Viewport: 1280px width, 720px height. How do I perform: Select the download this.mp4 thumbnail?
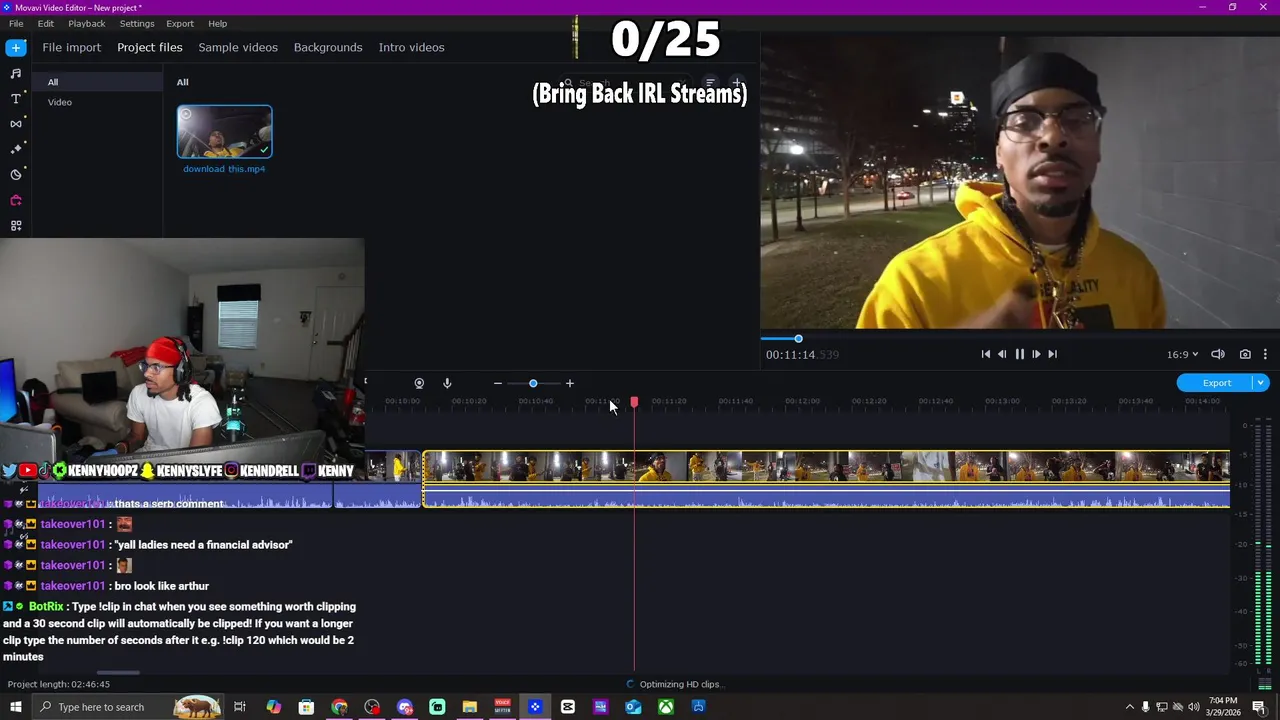(x=224, y=131)
